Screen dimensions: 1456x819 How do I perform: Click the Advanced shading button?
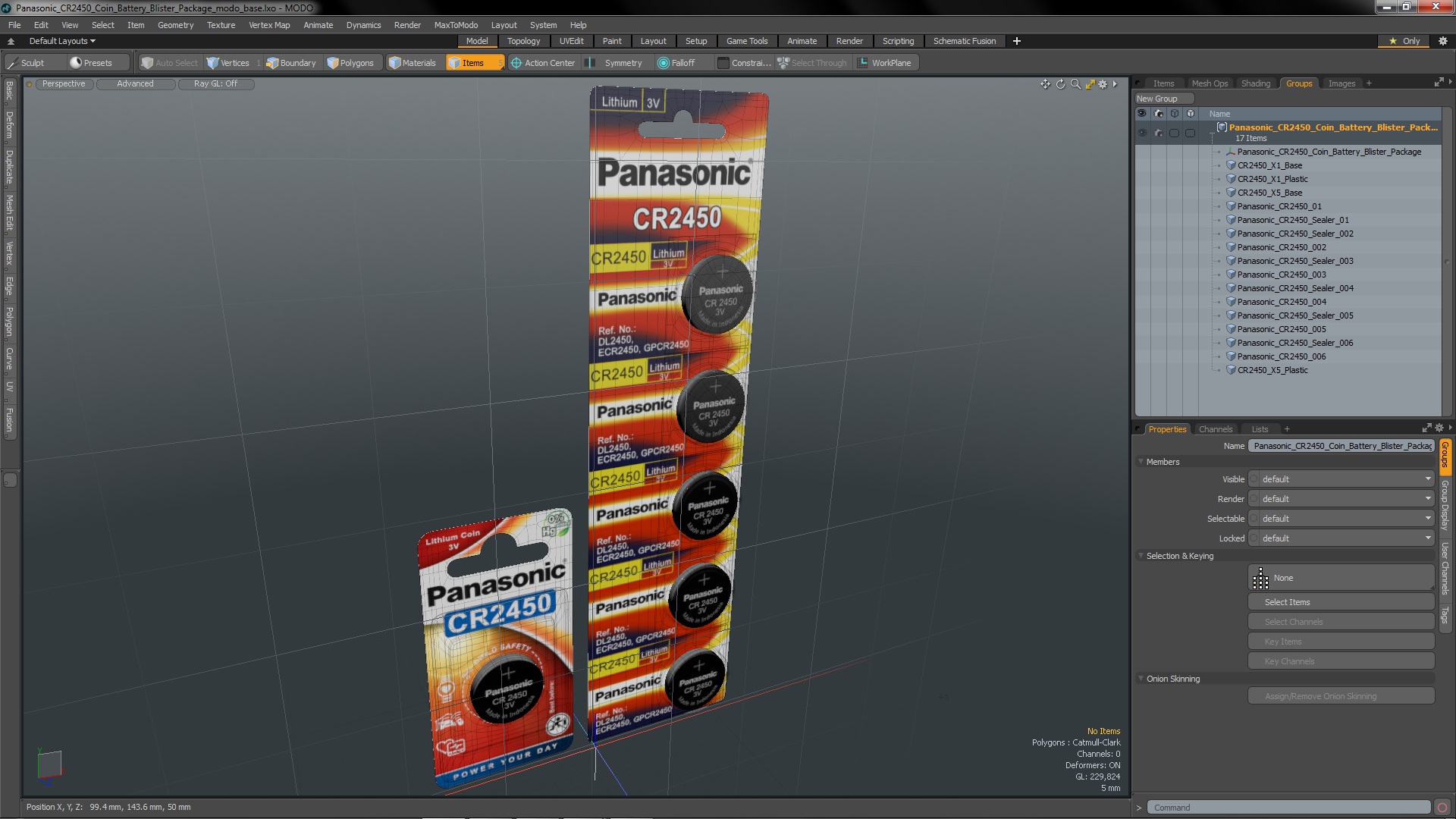(135, 84)
